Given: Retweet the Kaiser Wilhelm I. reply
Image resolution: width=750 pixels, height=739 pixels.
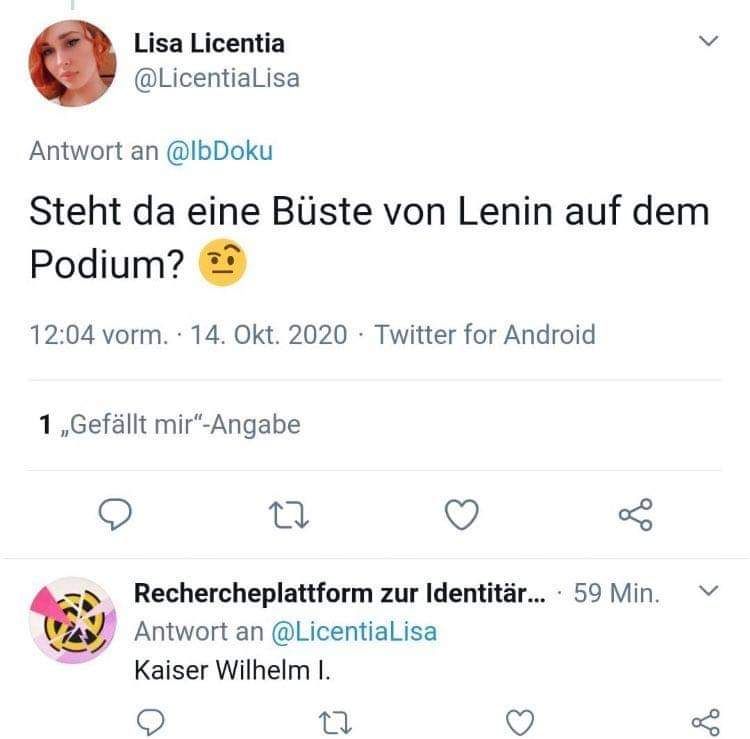Looking at the screenshot, I should (x=335, y=722).
